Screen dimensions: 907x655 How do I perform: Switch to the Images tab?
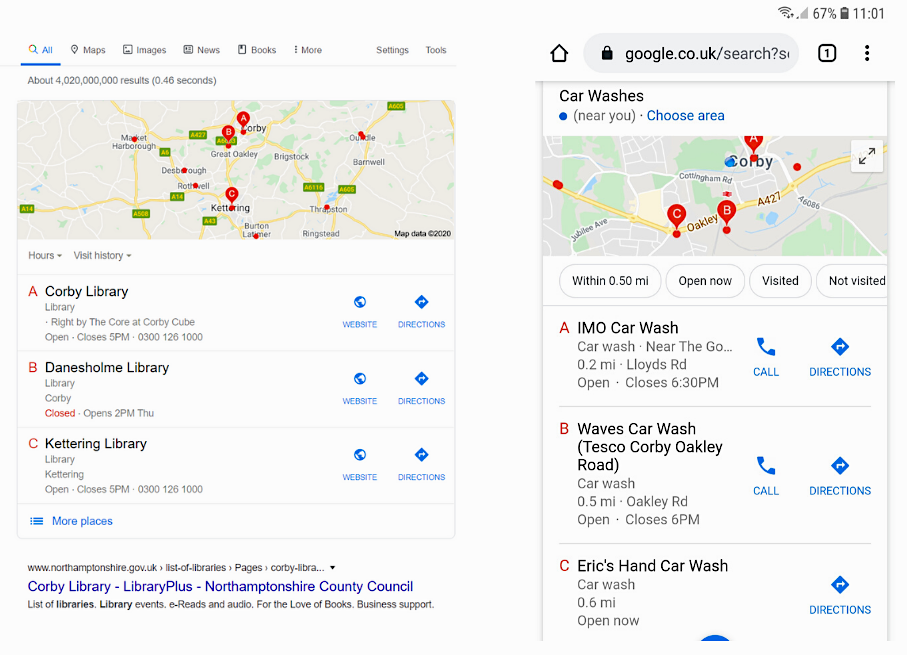(x=145, y=50)
